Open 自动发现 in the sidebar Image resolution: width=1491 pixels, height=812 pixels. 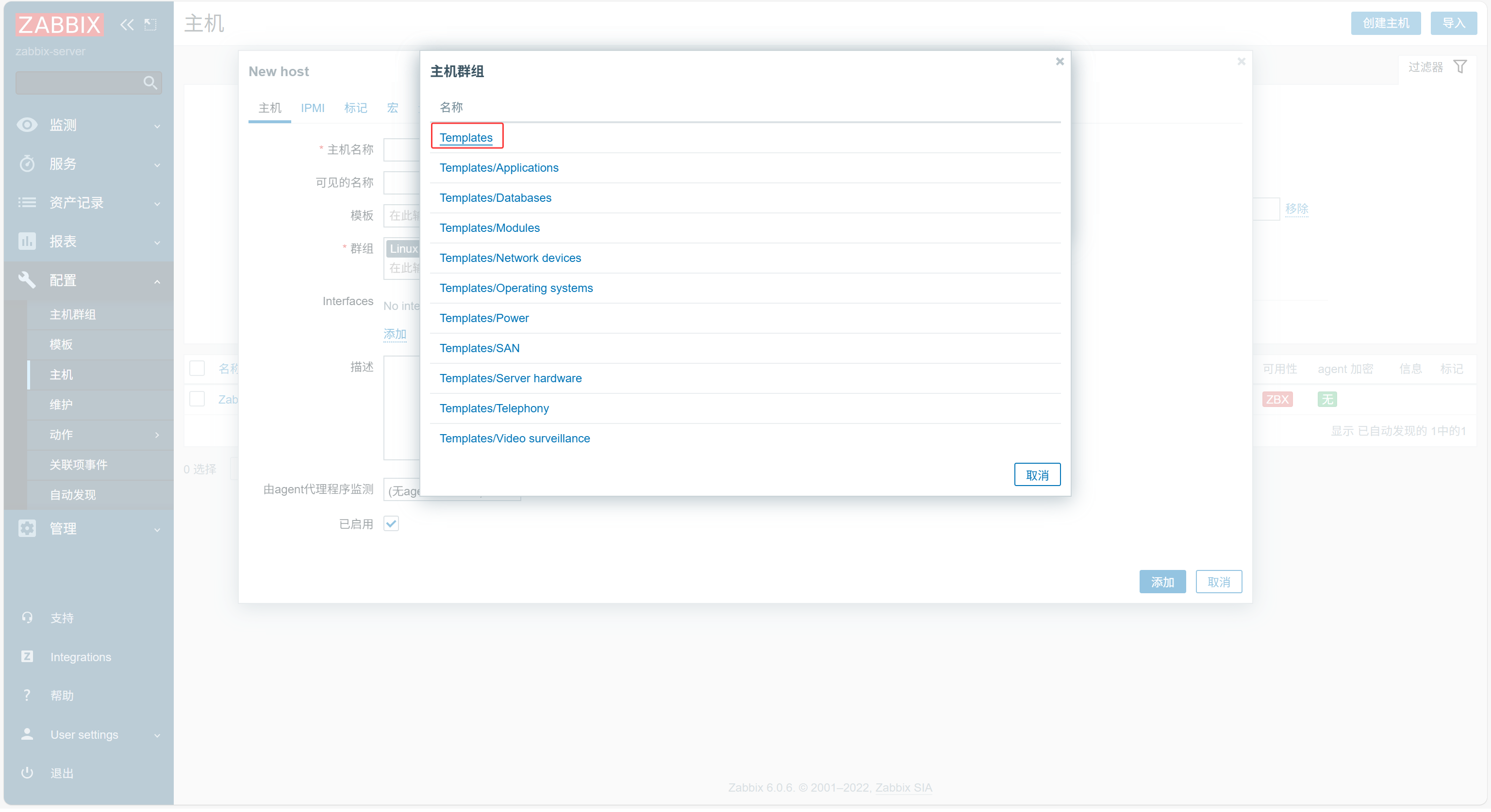point(73,495)
